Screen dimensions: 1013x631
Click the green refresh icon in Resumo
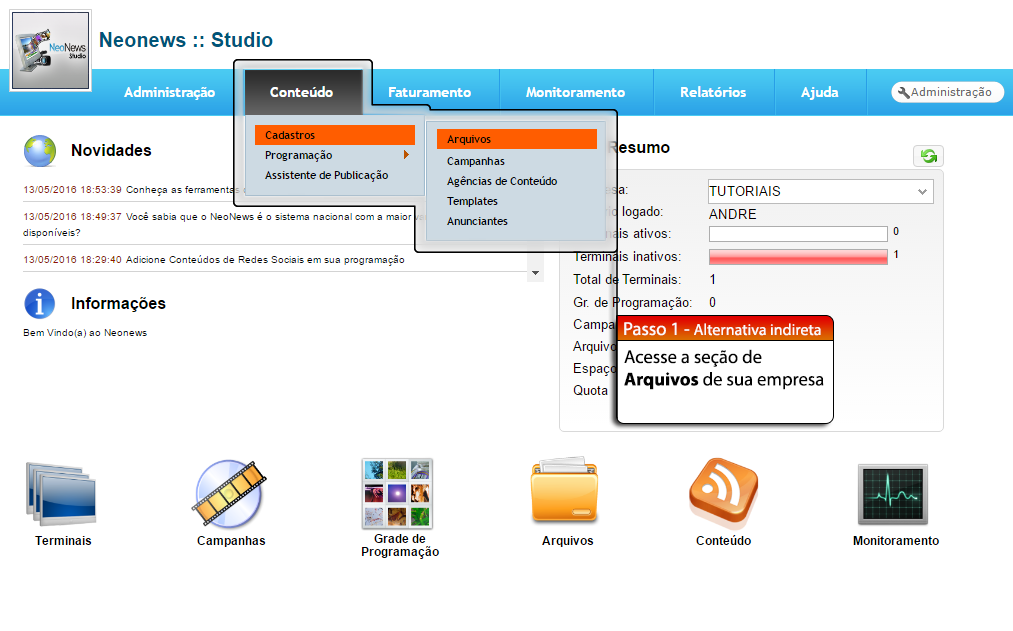(x=929, y=156)
